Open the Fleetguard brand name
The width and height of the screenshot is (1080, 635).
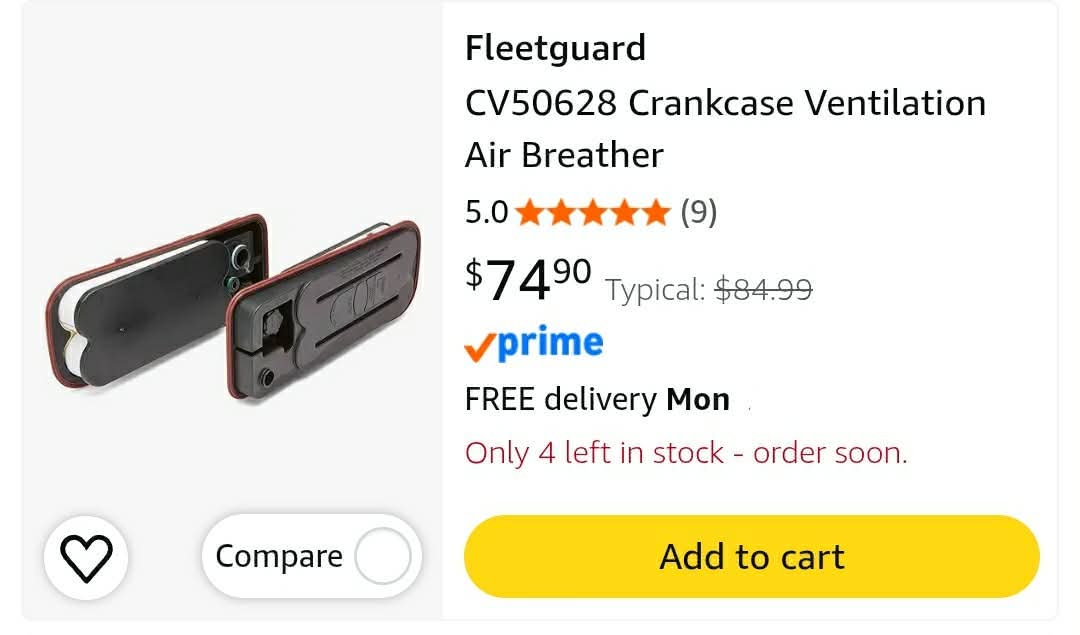click(555, 48)
